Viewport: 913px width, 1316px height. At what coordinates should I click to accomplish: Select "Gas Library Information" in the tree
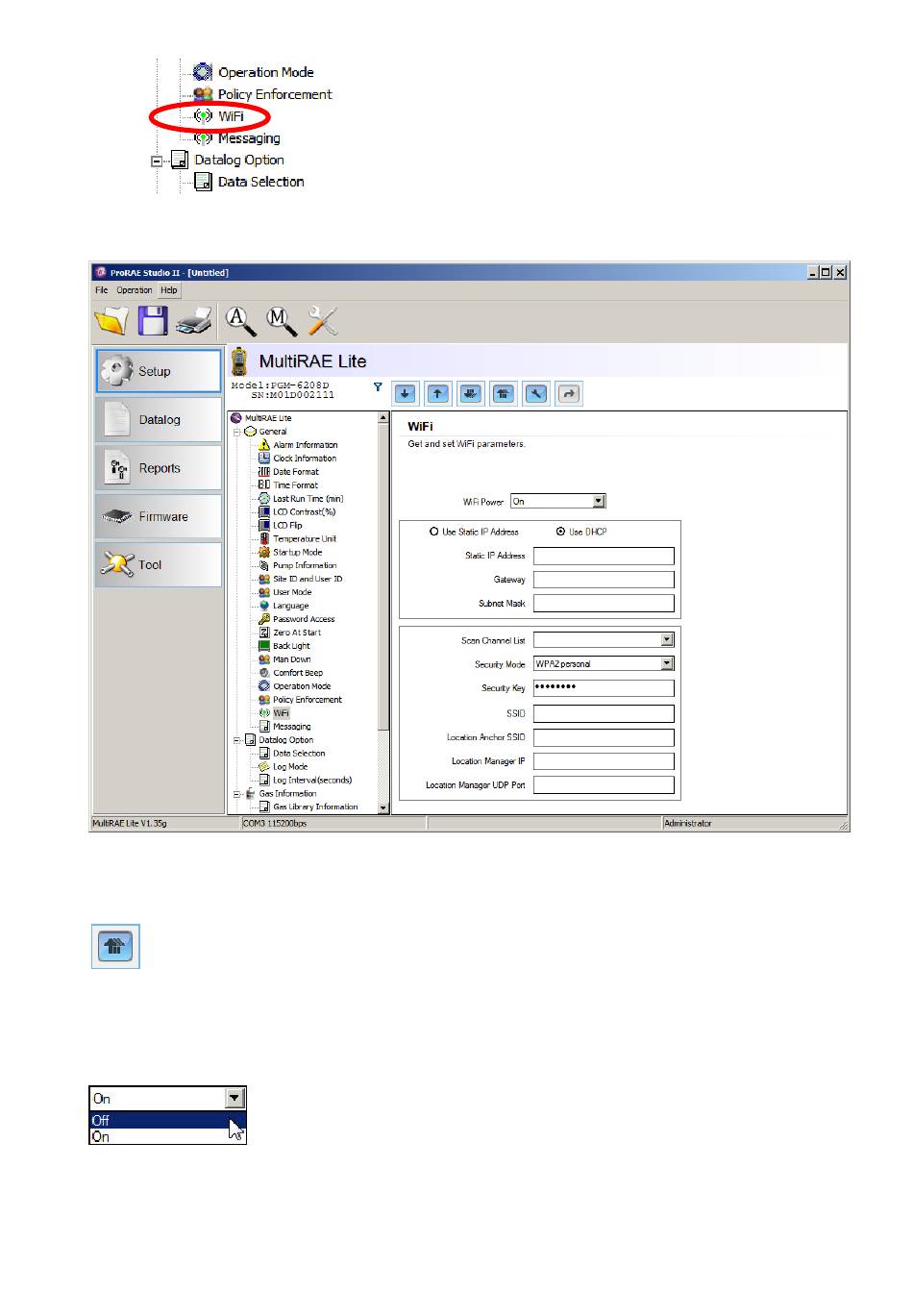point(315,807)
